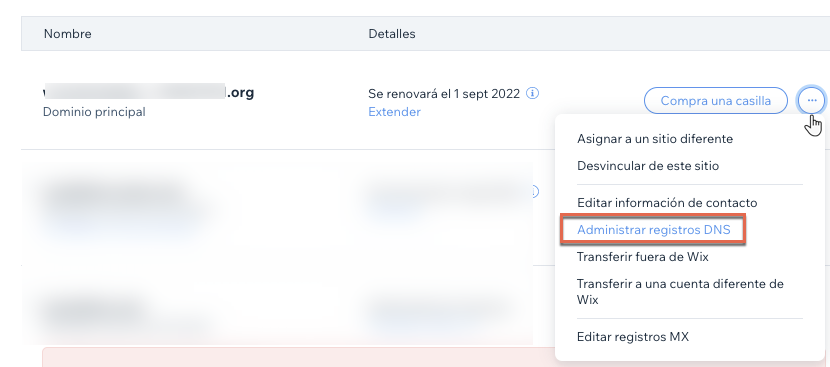
Task: Select Transferir a una cuenta diferente de Wix
Action: coord(680,291)
